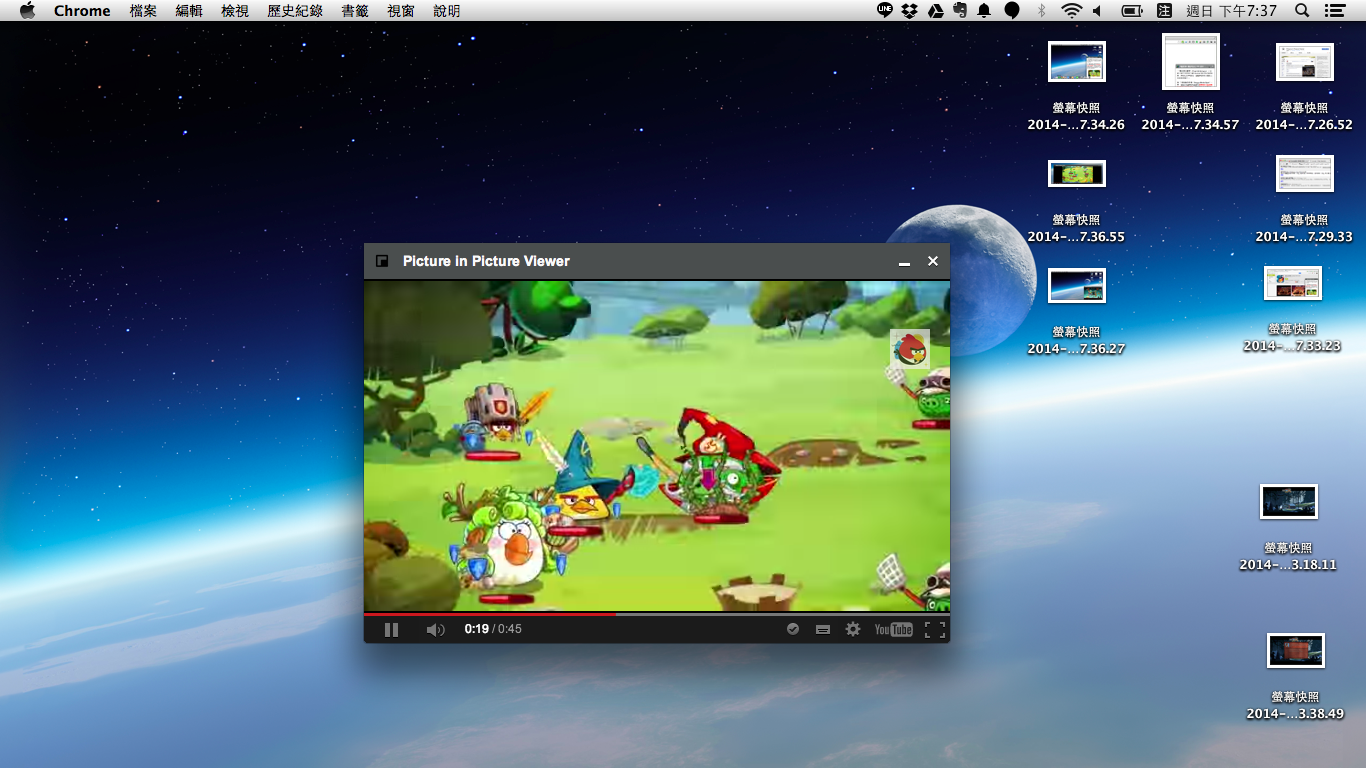The width and height of the screenshot is (1366, 768).
Task: Click the Evernote elephant menu bar icon
Action: 960,11
